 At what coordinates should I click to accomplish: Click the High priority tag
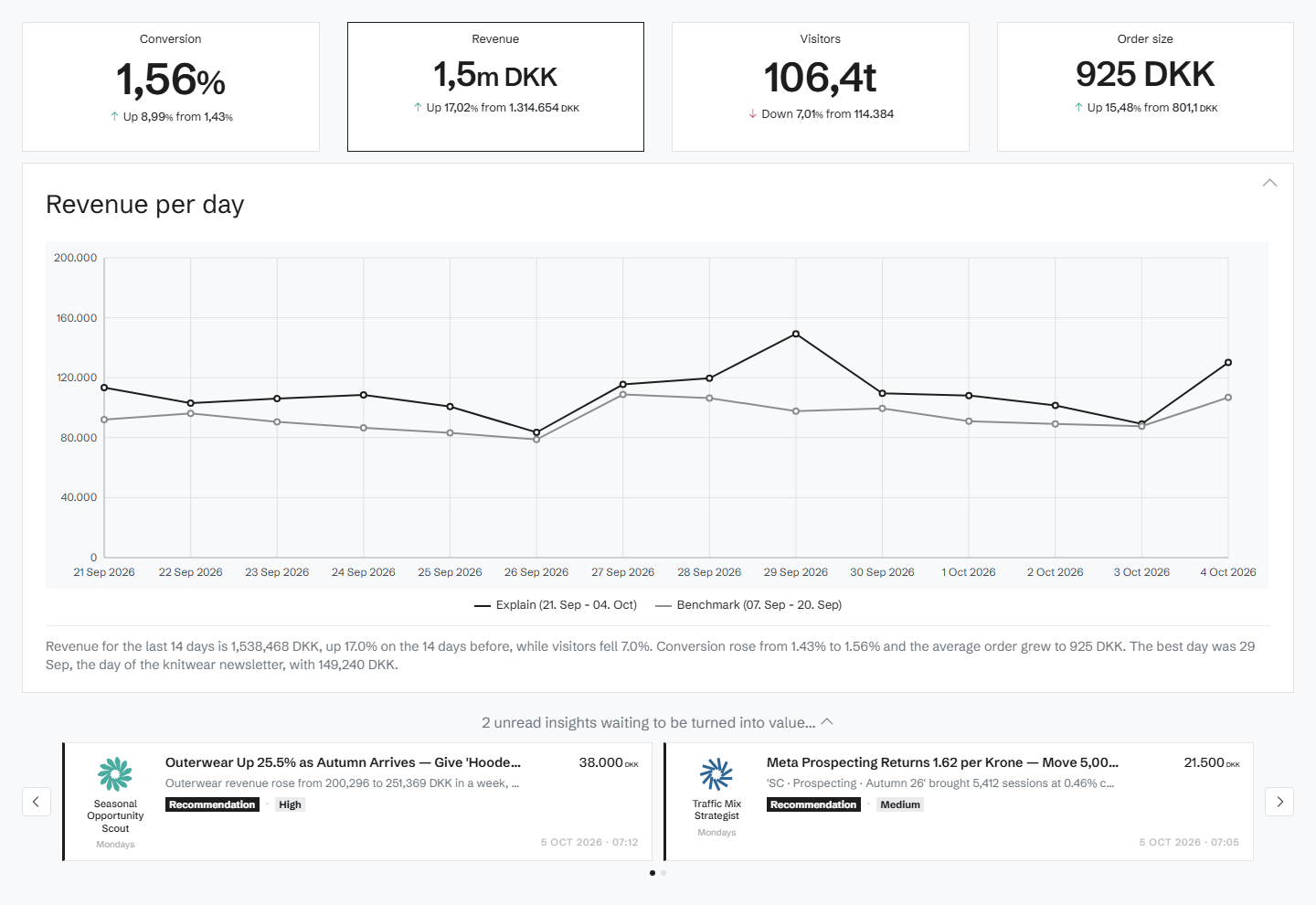pos(290,804)
